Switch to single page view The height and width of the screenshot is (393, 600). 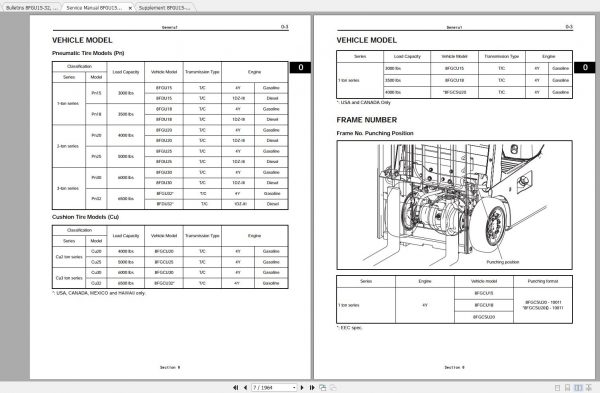tap(558, 388)
